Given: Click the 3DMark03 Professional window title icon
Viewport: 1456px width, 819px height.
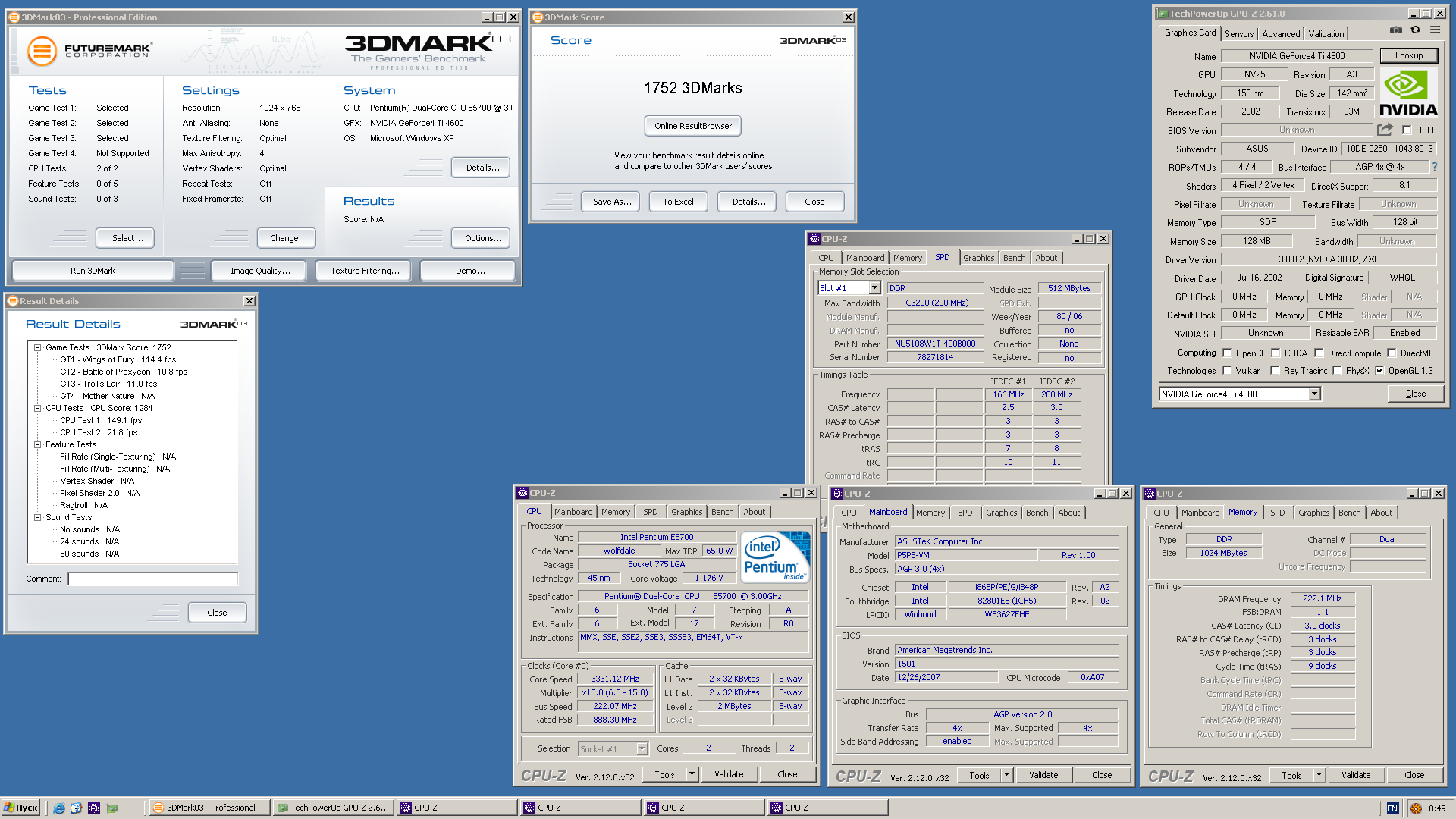Looking at the screenshot, I should [x=14, y=17].
